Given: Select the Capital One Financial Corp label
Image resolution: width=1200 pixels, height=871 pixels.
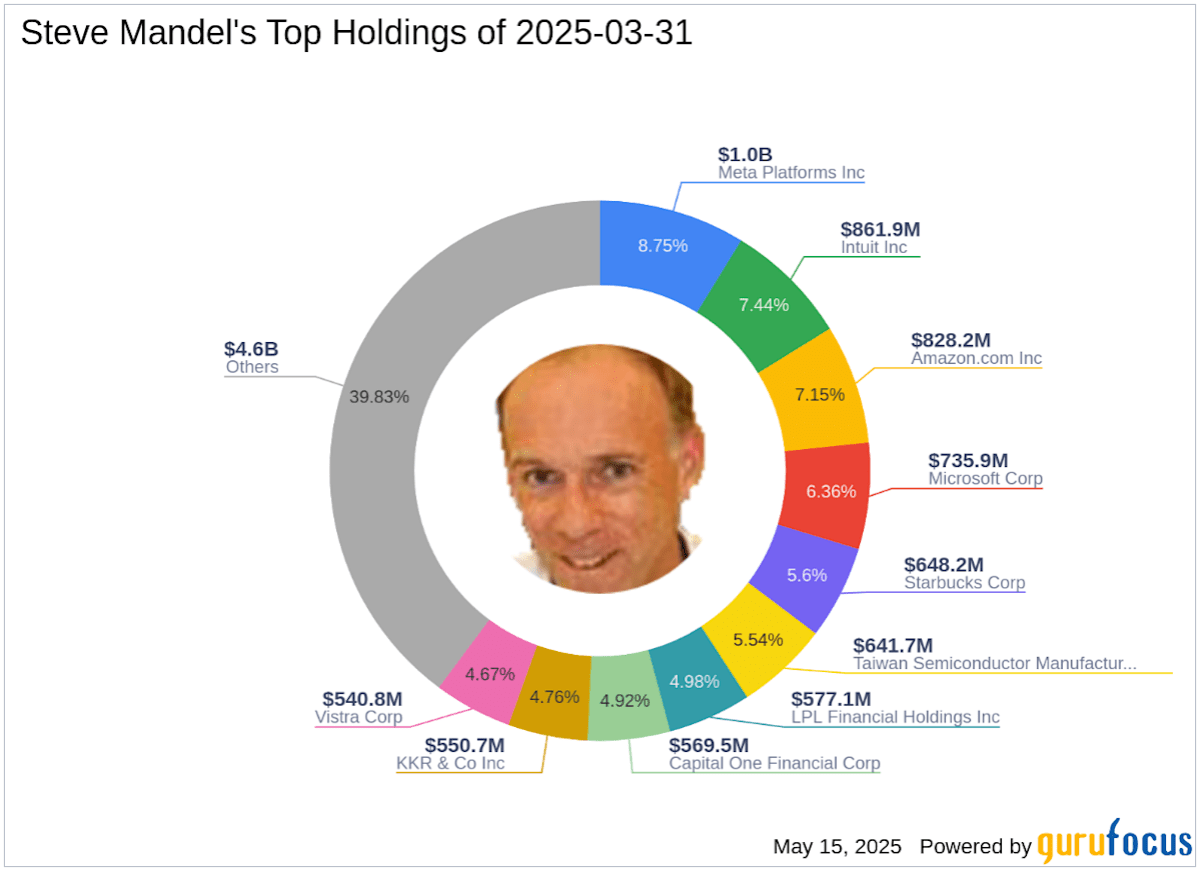Looking at the screenshot, I should coord(775,763).
